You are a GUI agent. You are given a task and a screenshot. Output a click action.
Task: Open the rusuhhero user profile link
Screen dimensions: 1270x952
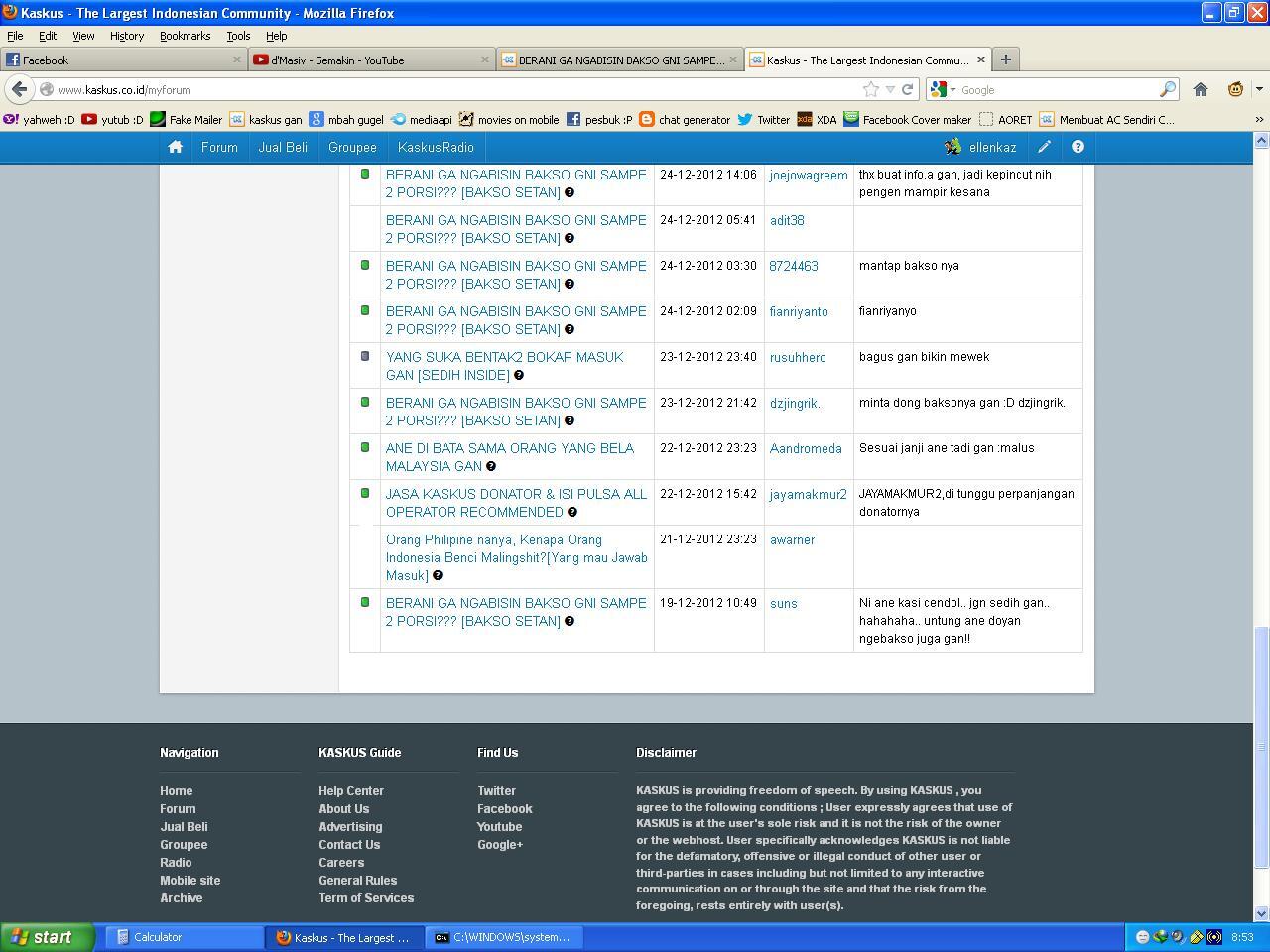click(x=798, y=357)
